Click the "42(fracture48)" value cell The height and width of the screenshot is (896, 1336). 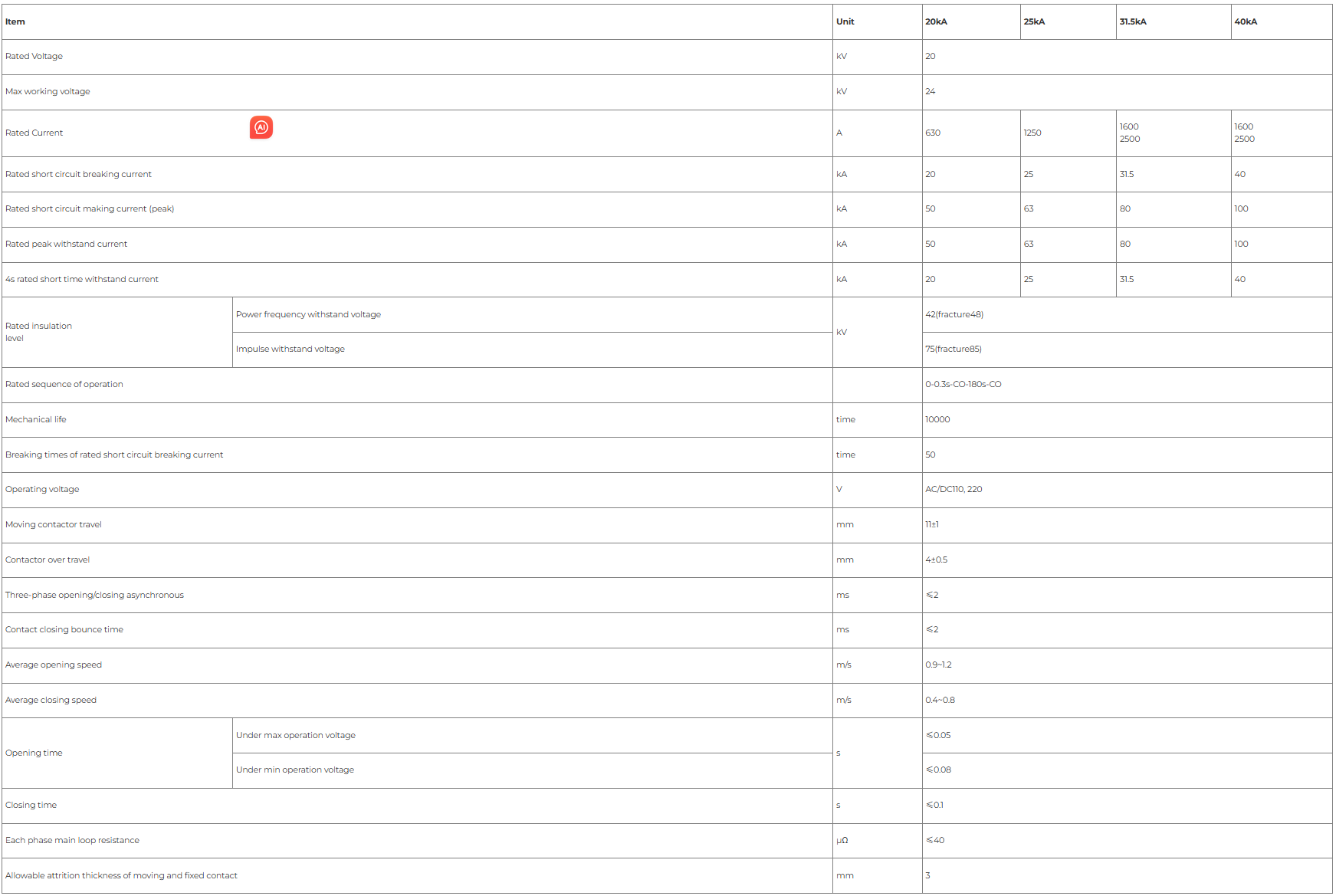point(954,315)
